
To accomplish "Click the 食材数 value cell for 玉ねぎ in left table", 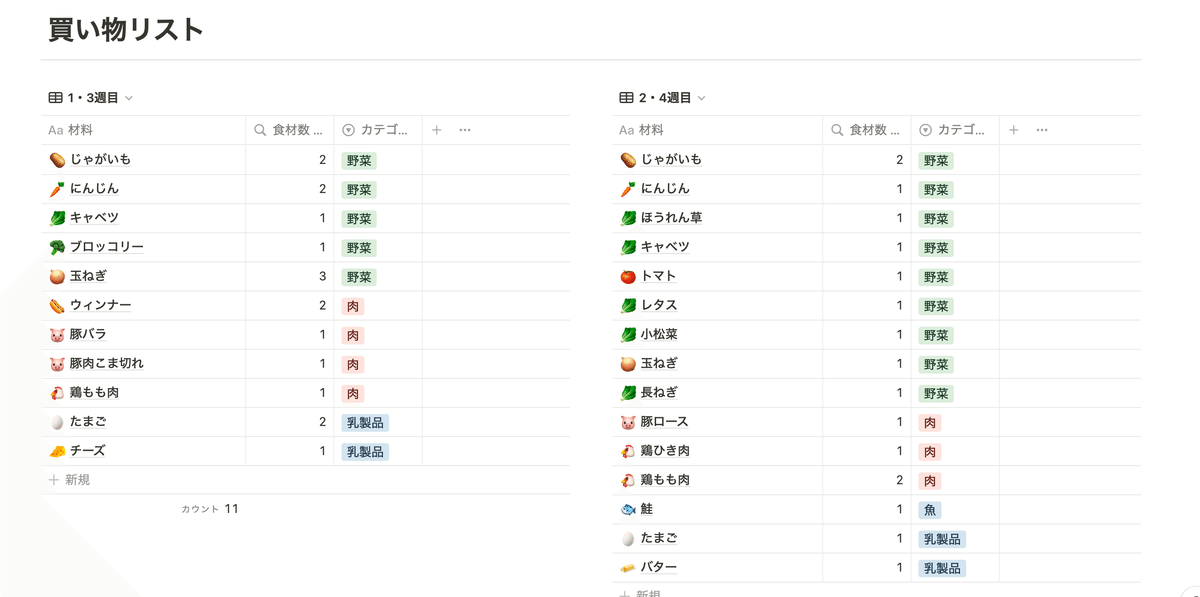I will pos(290,276).
